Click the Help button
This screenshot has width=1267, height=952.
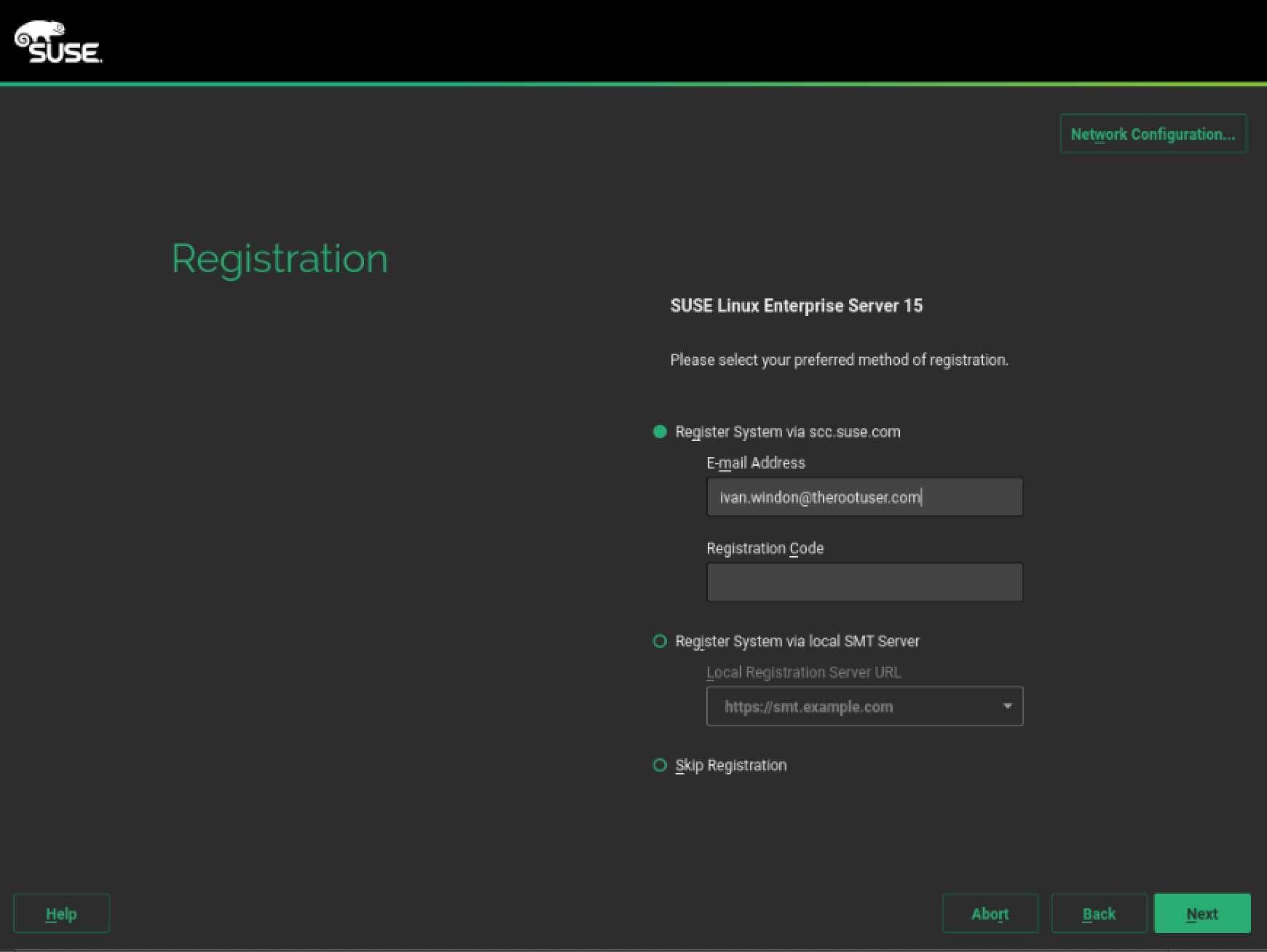click(x=61, y=913)
